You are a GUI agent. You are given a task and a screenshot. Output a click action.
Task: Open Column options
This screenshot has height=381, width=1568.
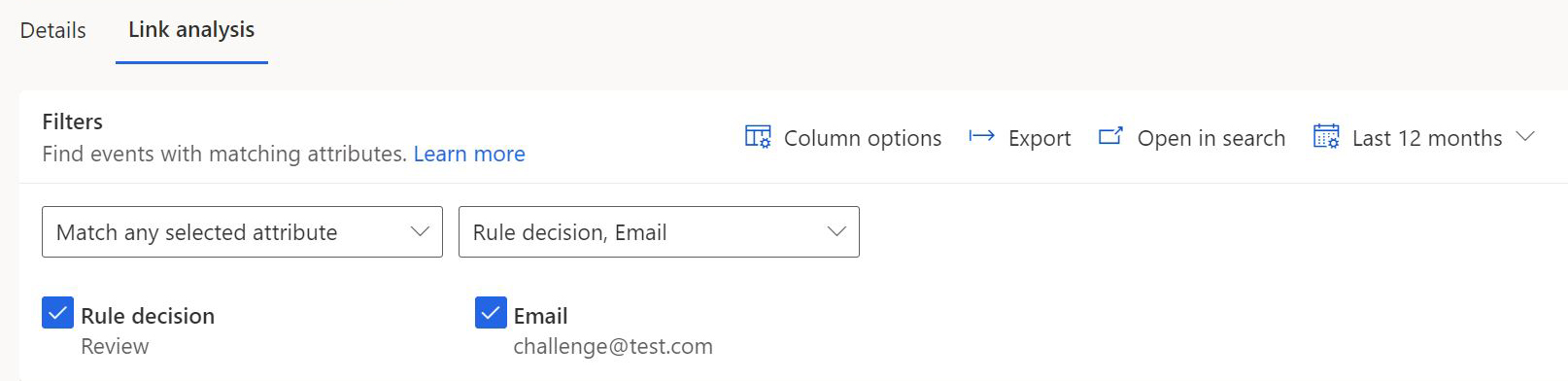pyautogui.click(x=843, y=138)
